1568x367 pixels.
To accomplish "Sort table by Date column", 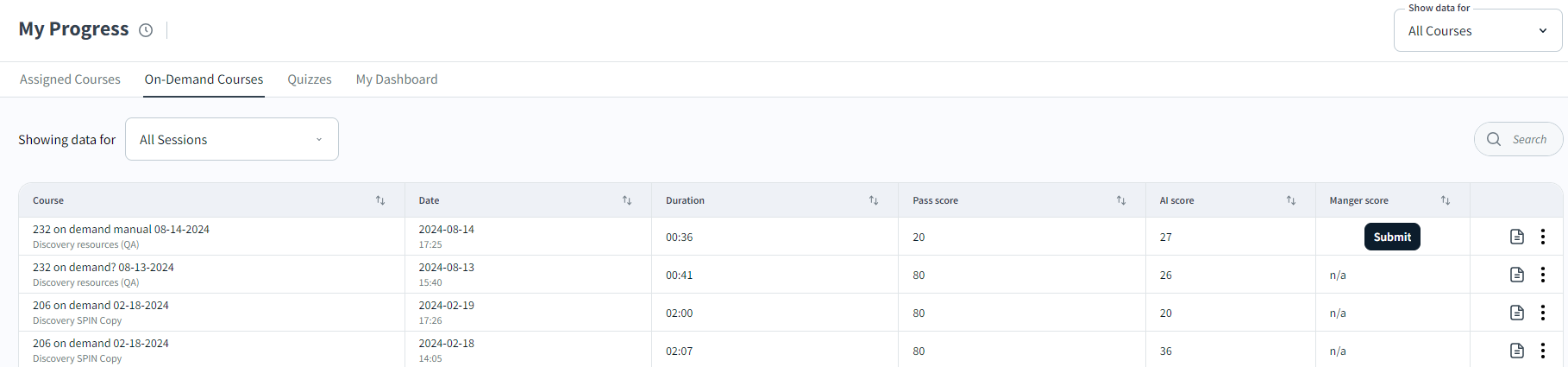I will click(x=627, y=200).
